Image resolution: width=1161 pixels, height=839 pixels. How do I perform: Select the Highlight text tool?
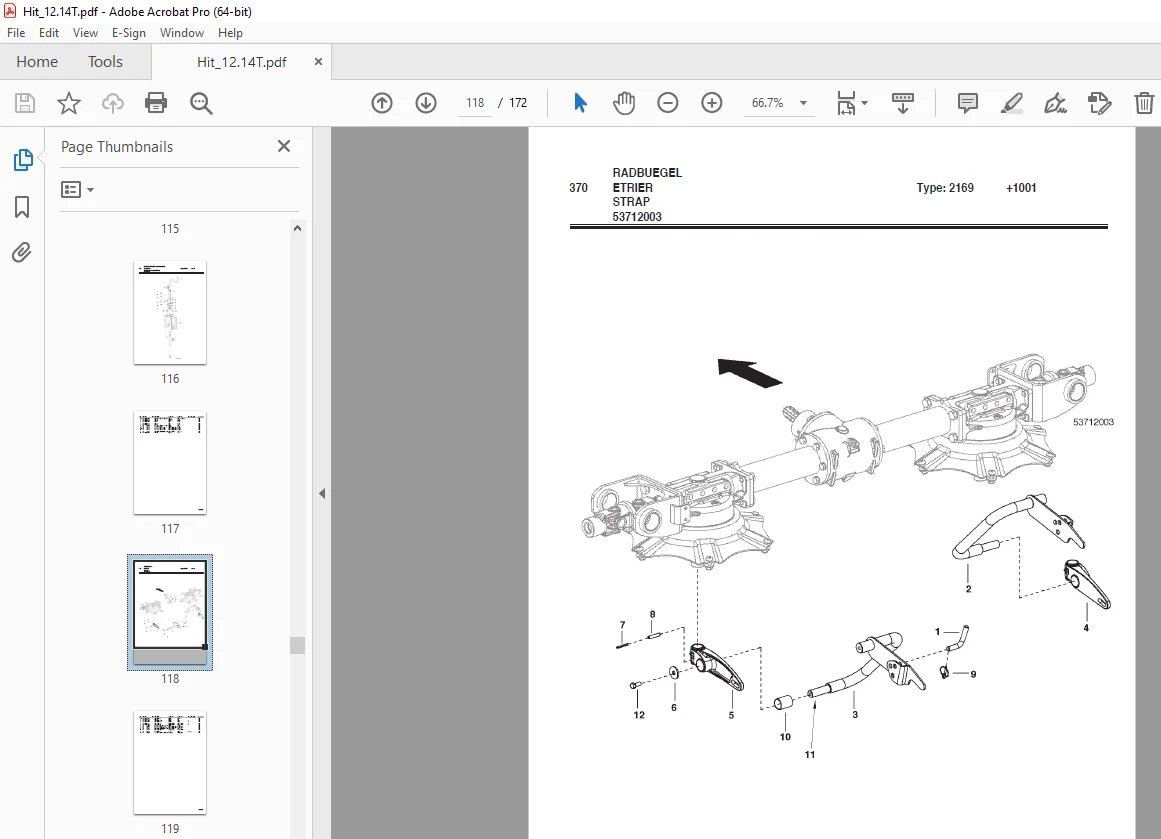point(1011,103)
